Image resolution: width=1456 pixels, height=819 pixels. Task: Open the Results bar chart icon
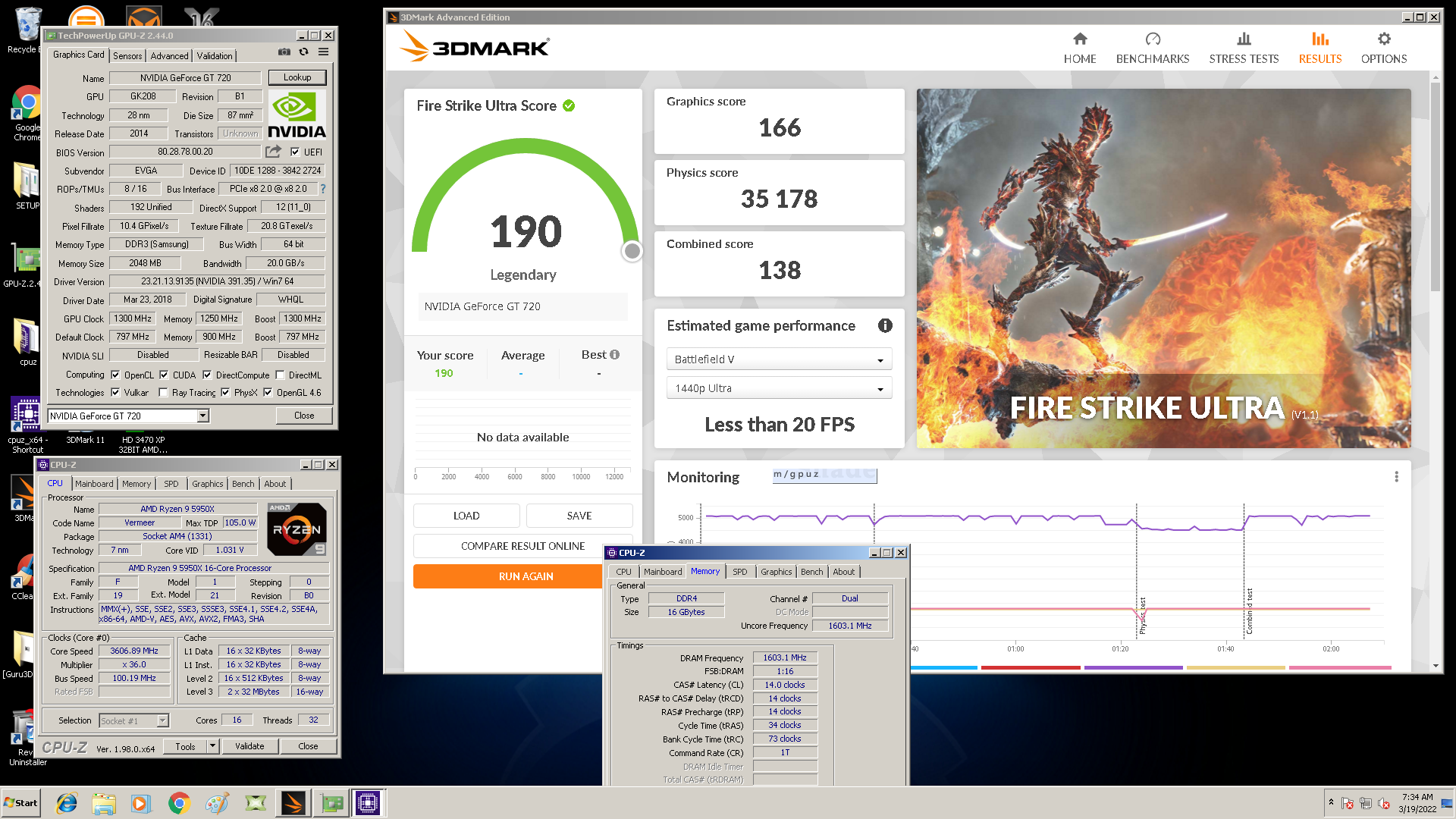click(x=1320, y=39)
